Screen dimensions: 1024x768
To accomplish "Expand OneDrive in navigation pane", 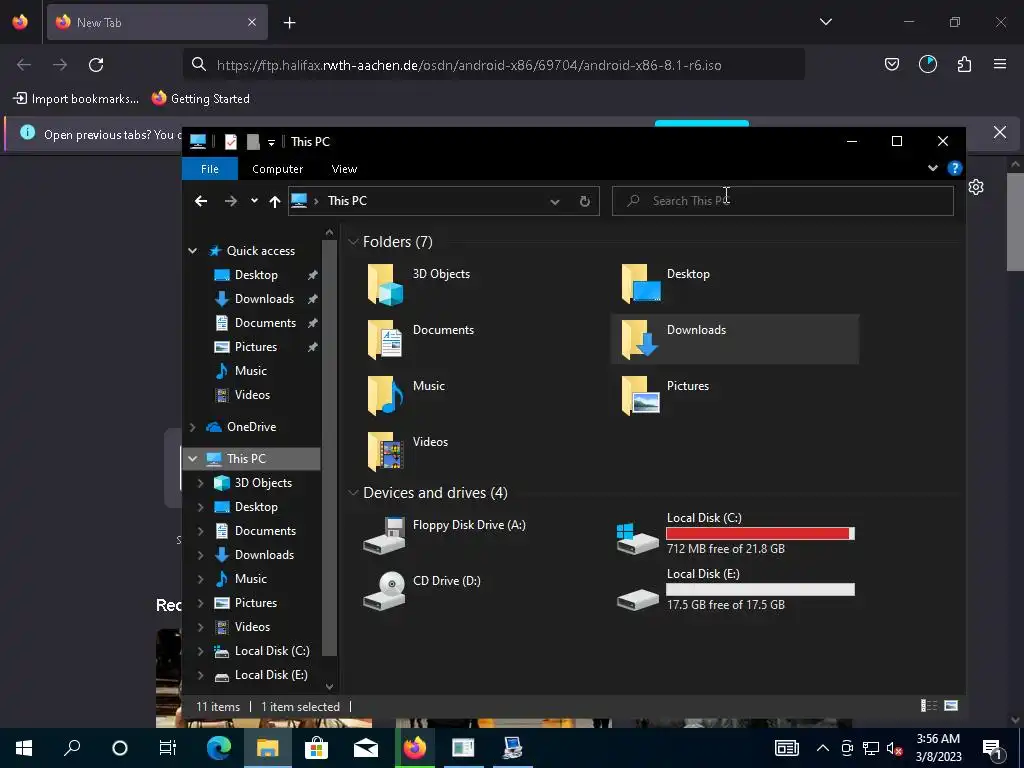I will [193, 427].
